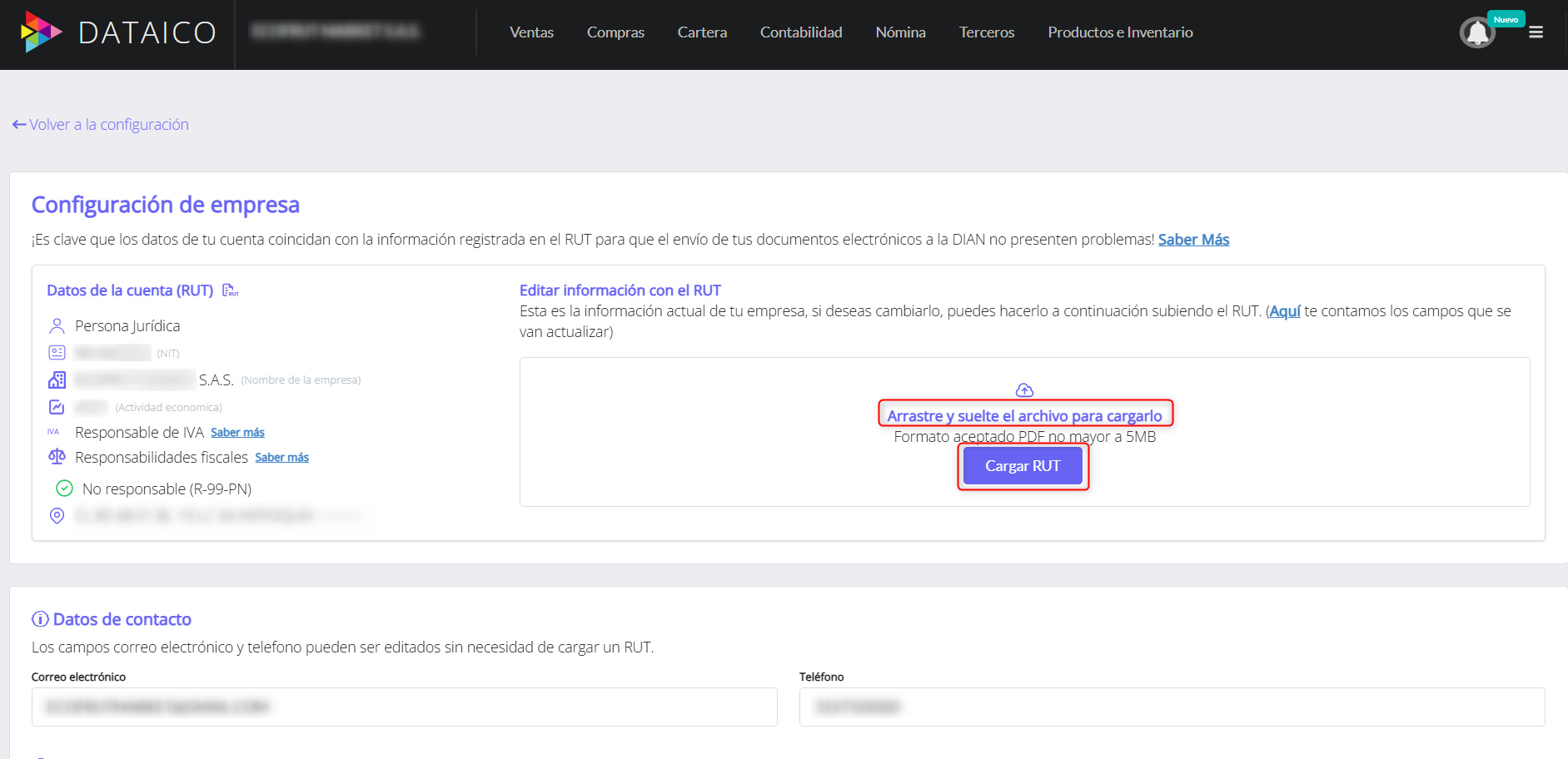Viewport: 1568px width, 759px height.
Task: Click the green checkmark beside No responsable
Action: pos(64,489)
